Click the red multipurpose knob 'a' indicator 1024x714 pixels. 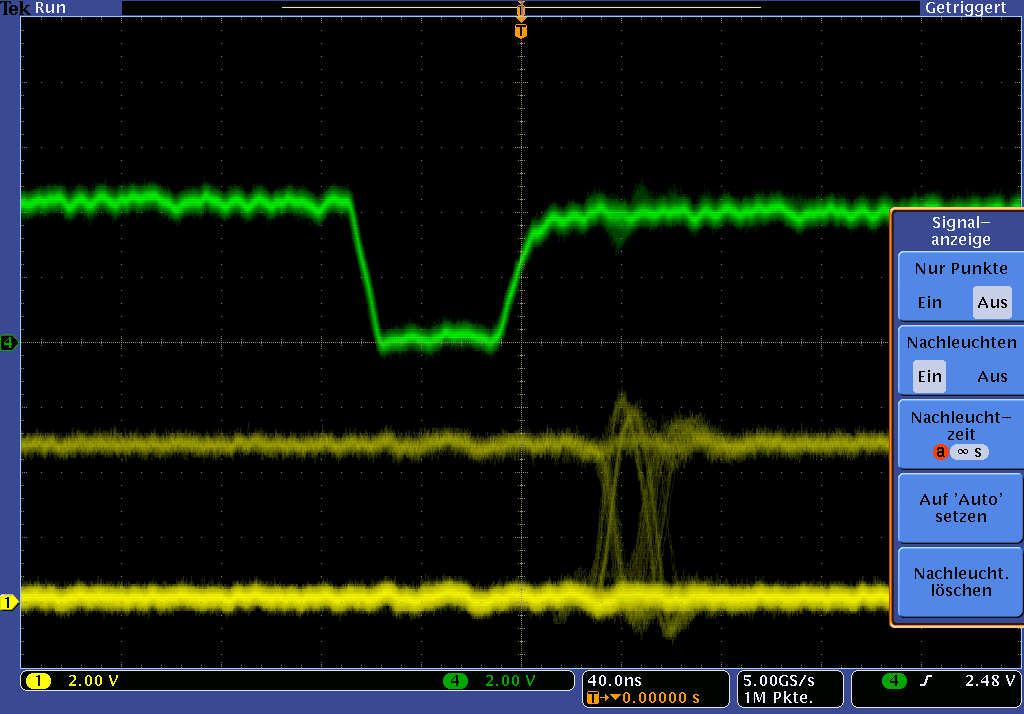(x=940, y=452)
